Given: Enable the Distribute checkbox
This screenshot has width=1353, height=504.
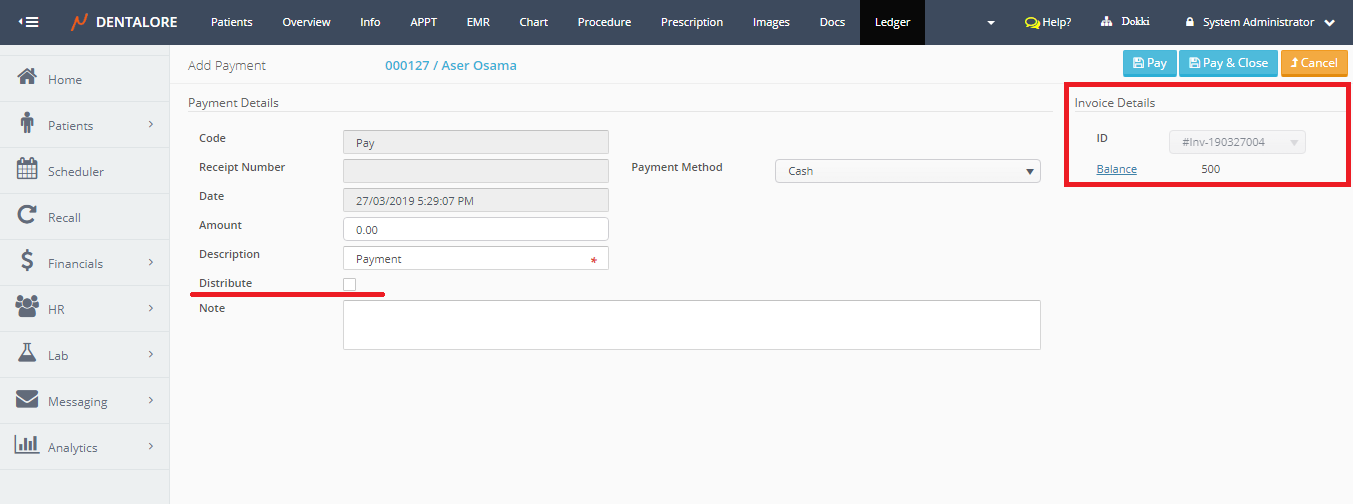Looking at the screenshot, I should point(349,285).
